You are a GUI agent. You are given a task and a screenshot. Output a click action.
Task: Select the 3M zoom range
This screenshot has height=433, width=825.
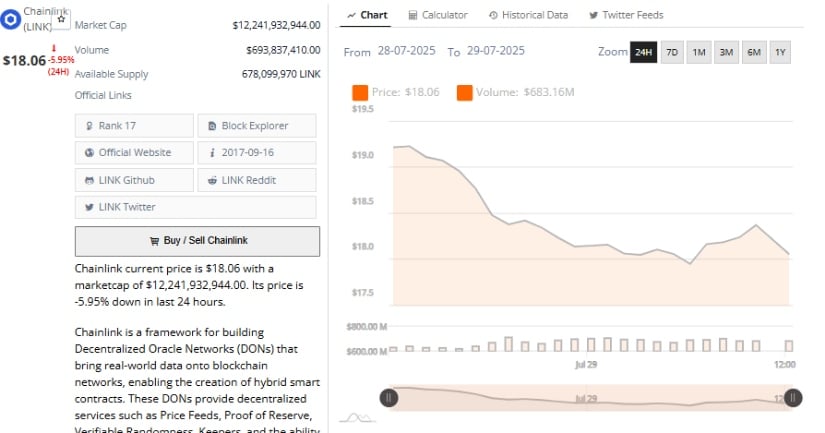726,52
